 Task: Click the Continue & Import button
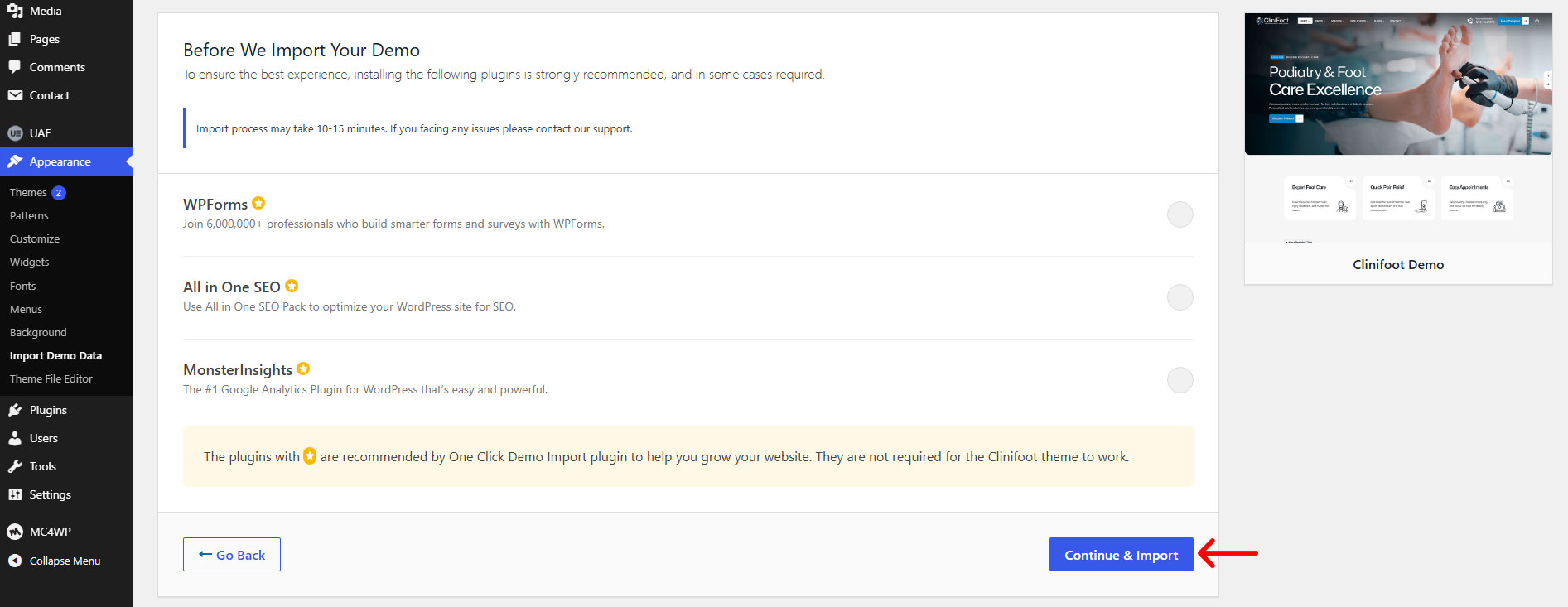tap(1122, 555)
